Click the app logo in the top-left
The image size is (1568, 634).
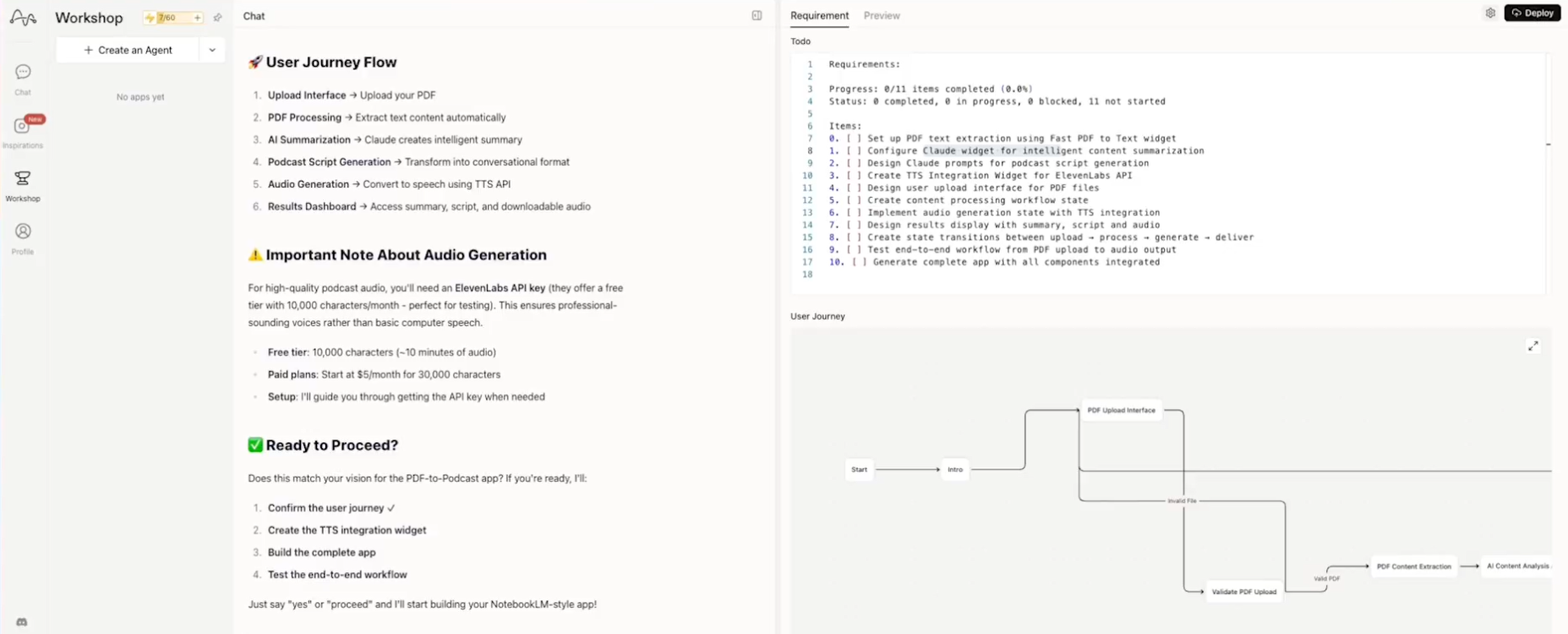(23, 18)
